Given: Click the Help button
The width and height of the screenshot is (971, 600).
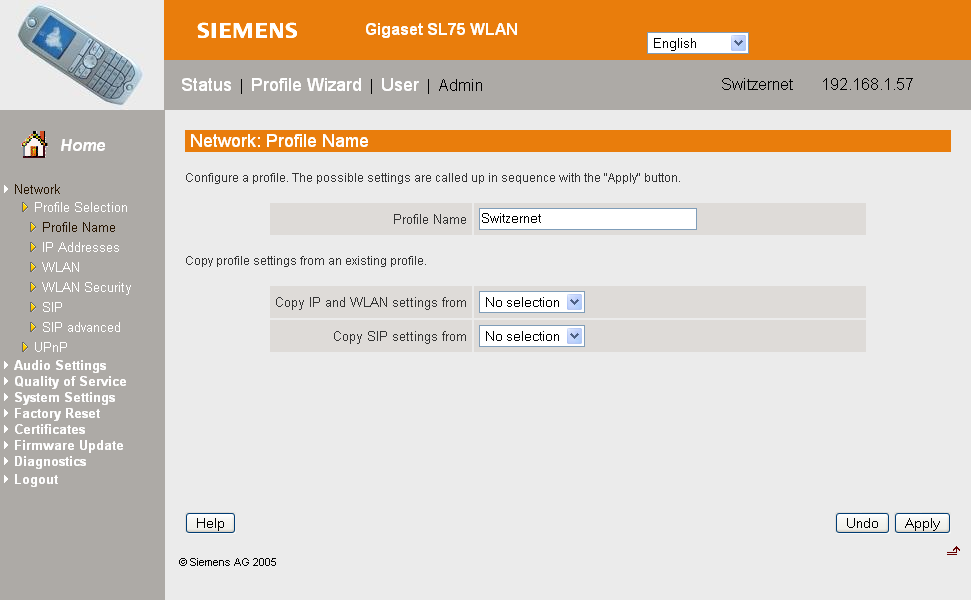Looking at the screenshot, I should (211, 523).
